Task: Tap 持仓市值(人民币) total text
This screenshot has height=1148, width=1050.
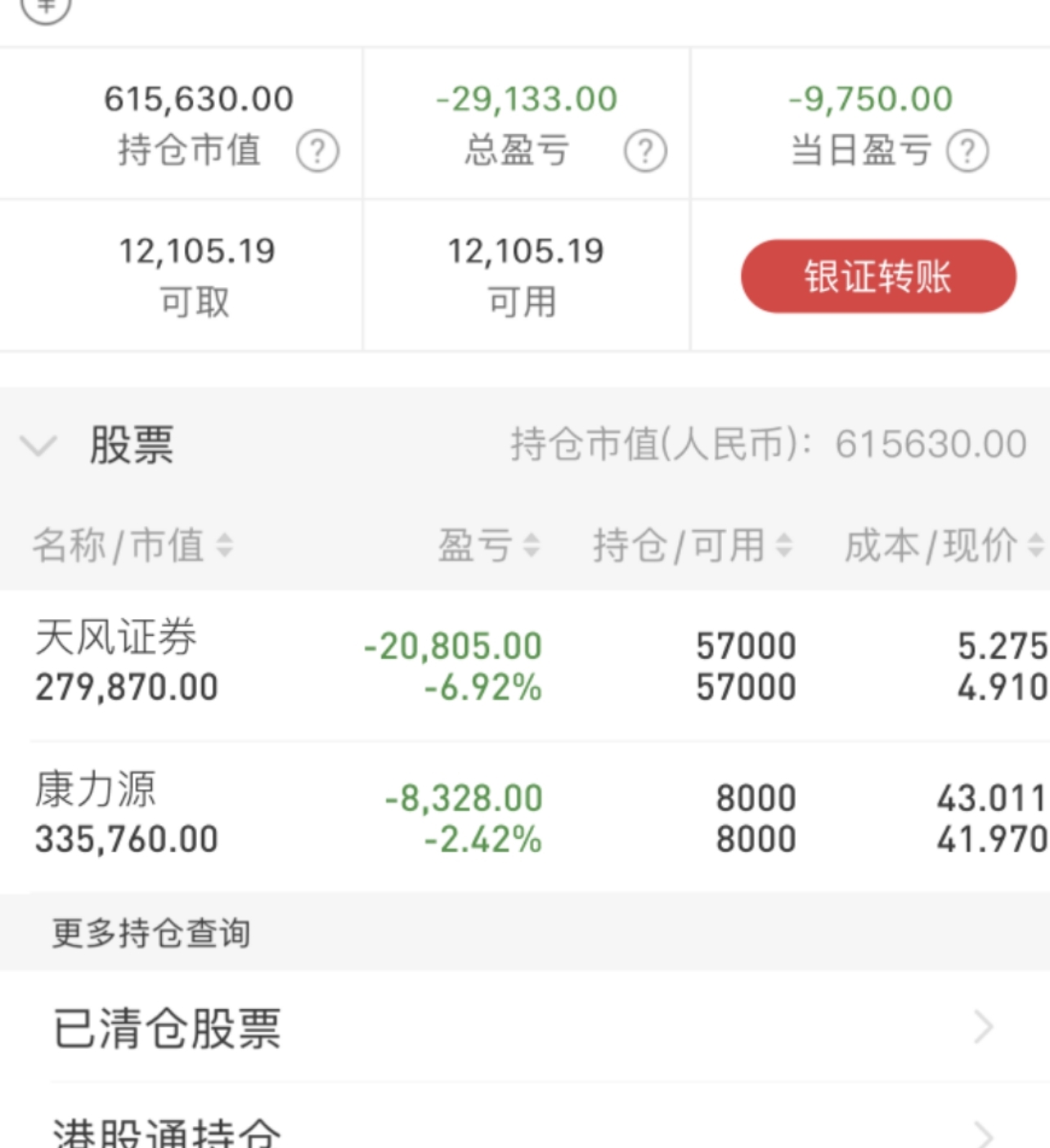Action: click(769, 445)
